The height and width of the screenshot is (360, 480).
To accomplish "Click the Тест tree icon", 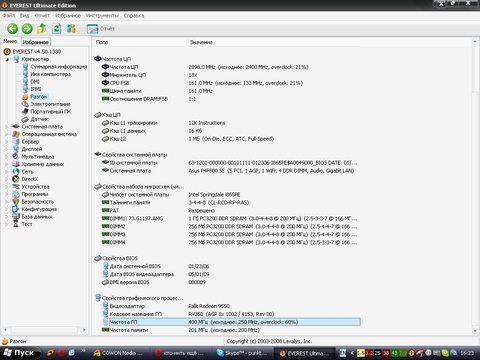I will pos(16,224).
